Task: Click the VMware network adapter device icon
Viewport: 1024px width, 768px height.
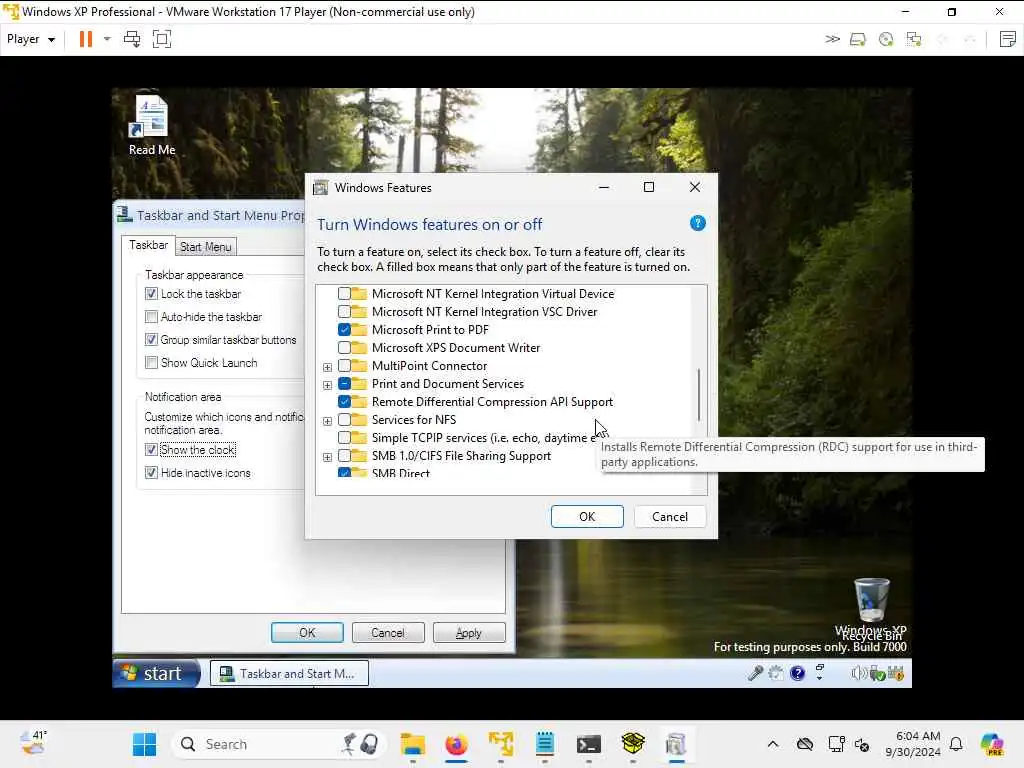Action: click(914, 40)
